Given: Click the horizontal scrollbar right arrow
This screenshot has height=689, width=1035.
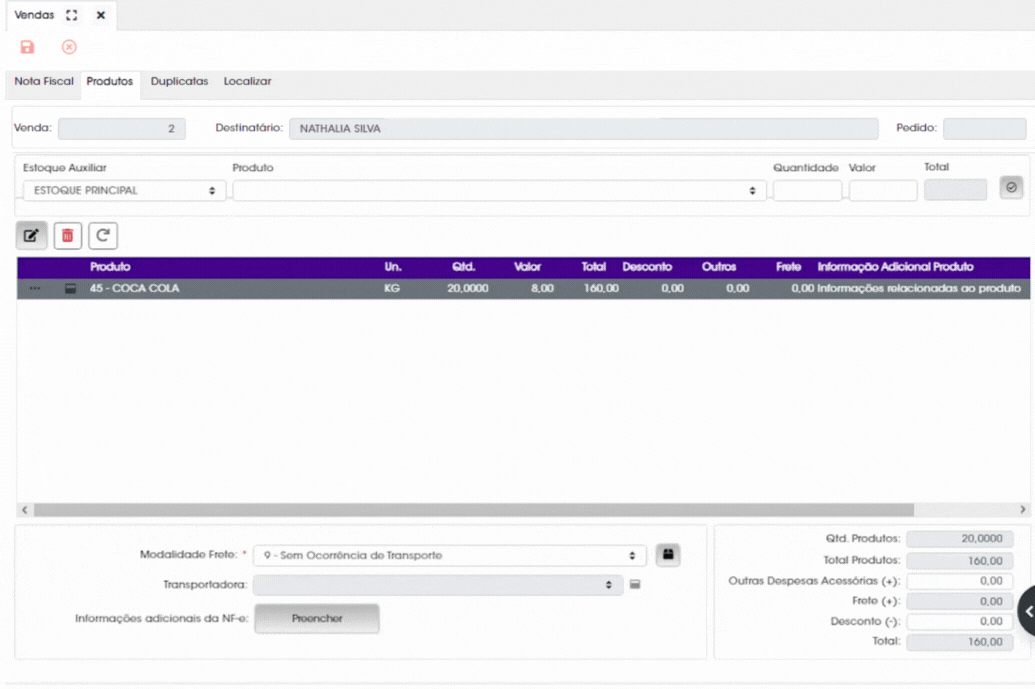Looking at the screenshot, I should click(1022, 509).
